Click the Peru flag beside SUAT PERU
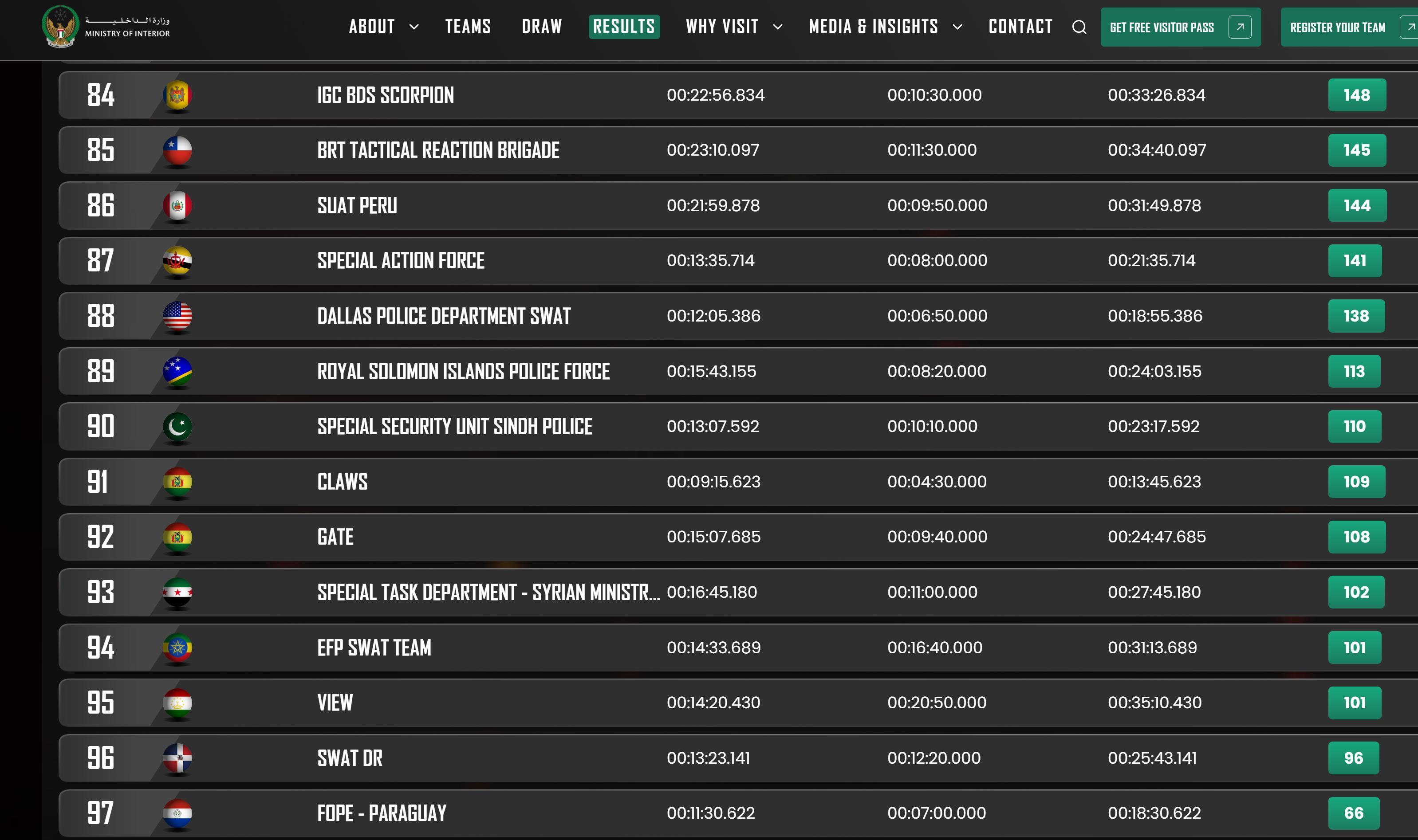The image size is (1418, 840). click(177, 205)
